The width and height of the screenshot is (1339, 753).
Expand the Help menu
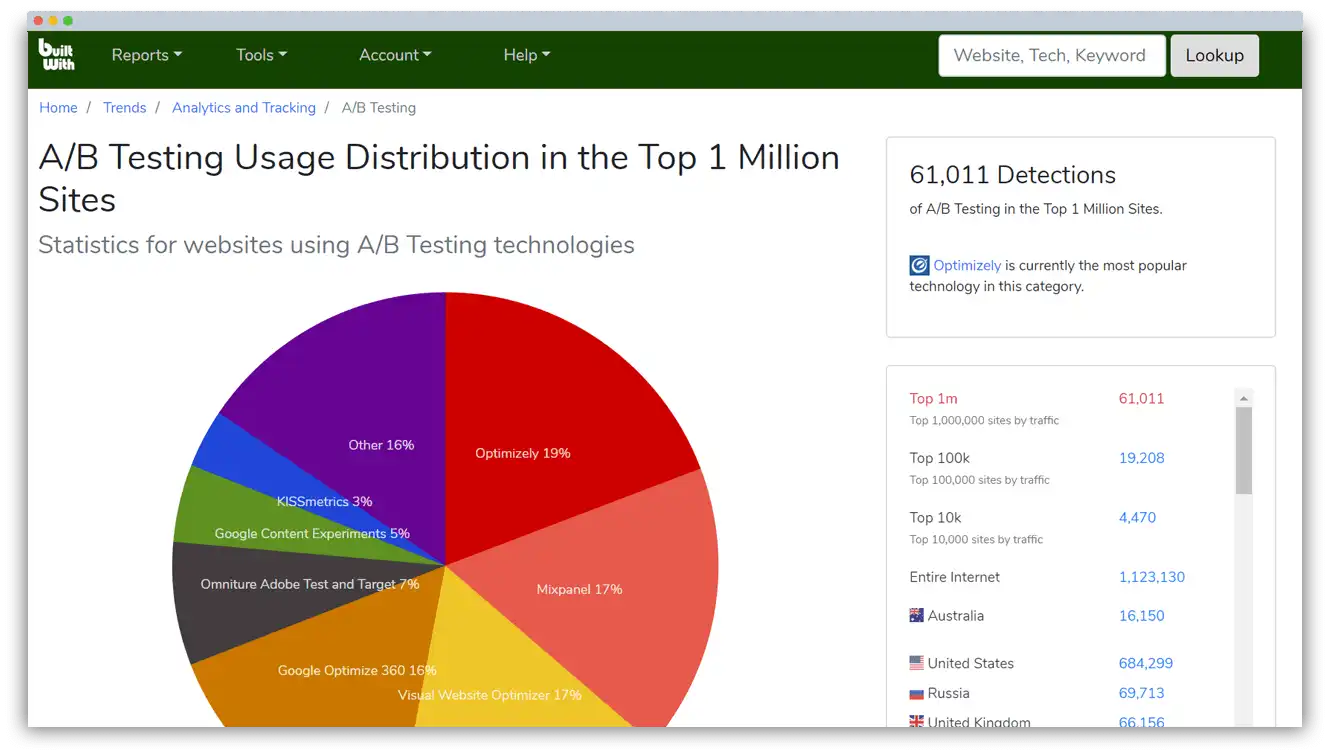526,55
